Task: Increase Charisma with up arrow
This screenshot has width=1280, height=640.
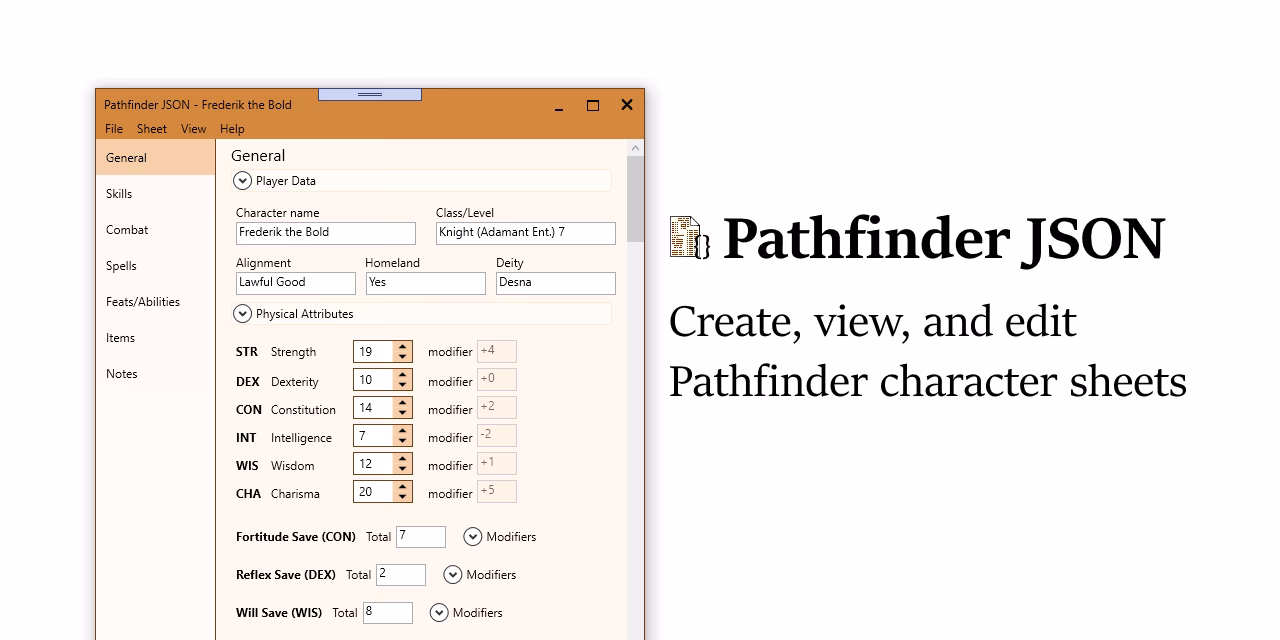Action: pos(403,487)
